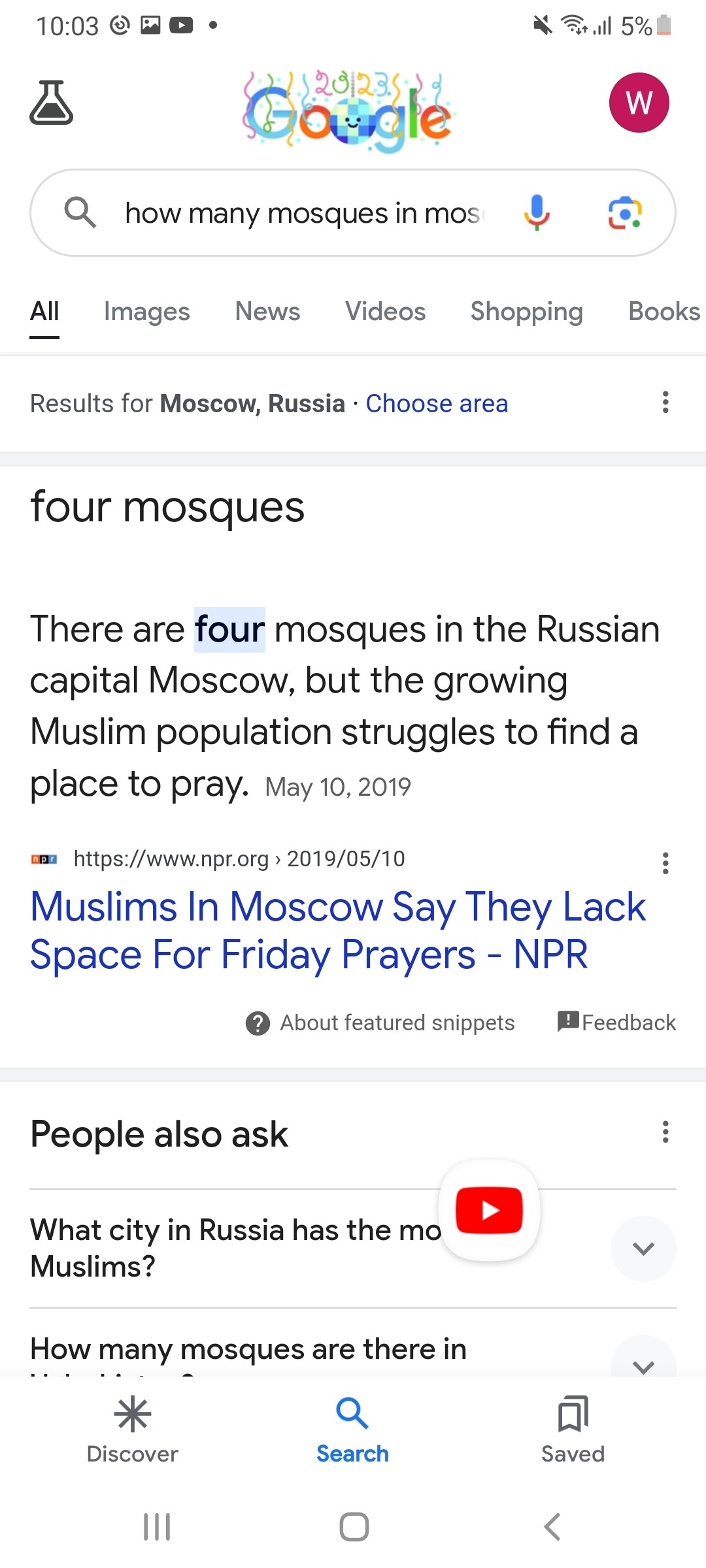Open Google Lens camera search

(625, 212)
